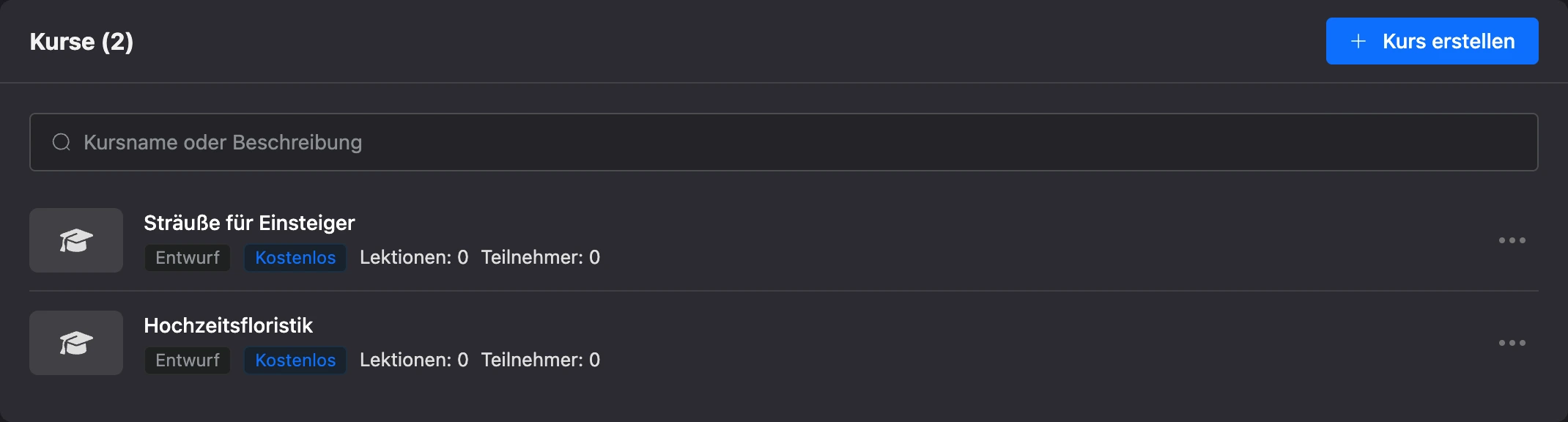1568x422 pixels.
Task: Open the Hochzeitsfloristik course thumbnail
Action: click(x=76, y=343)
